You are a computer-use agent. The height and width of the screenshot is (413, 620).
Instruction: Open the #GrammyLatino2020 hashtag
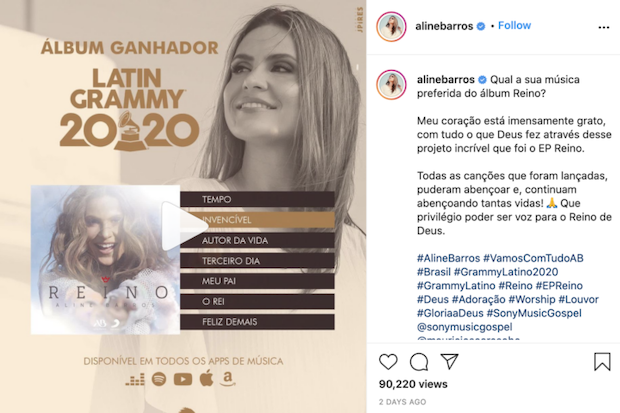click(506, 272)
